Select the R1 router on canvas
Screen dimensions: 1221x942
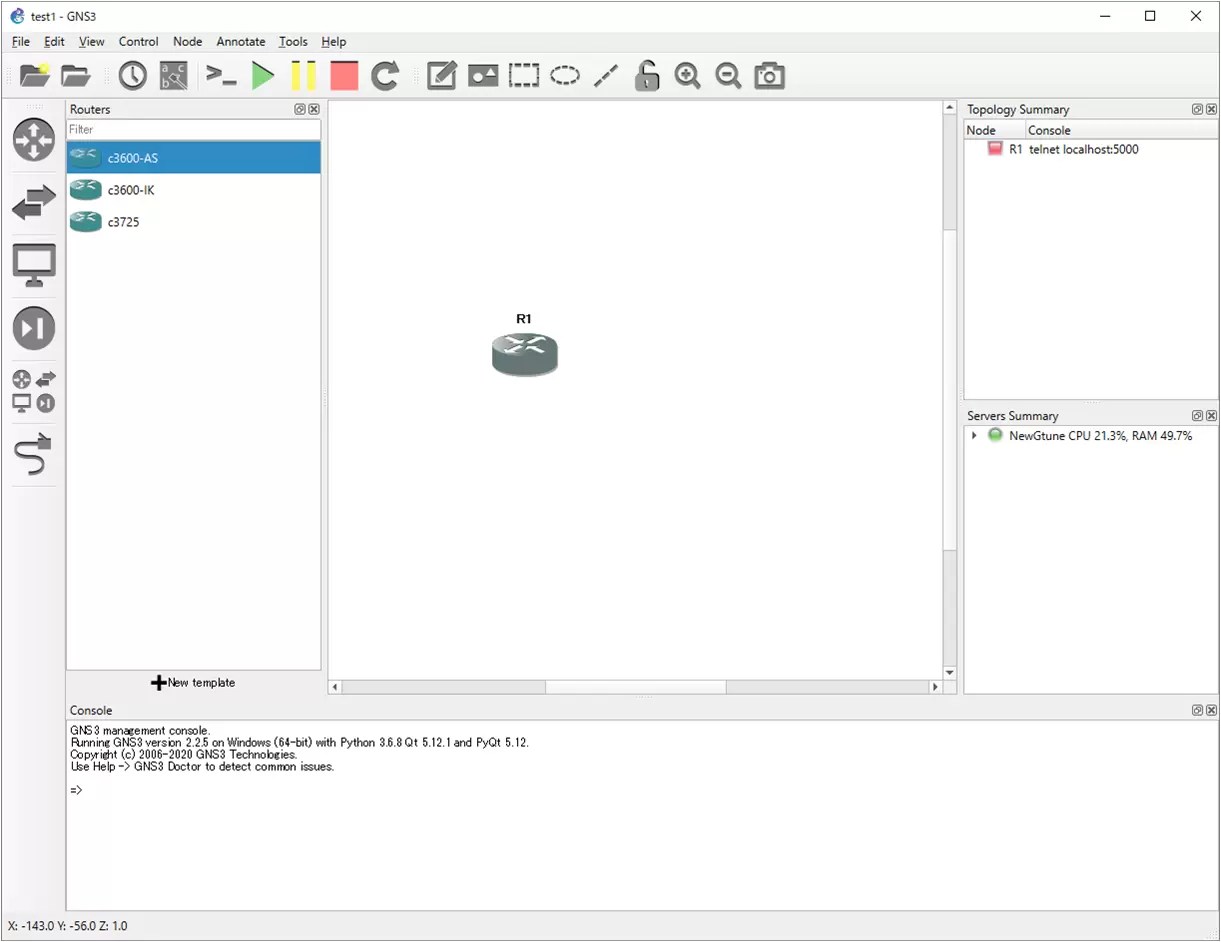click(x=525, y=354)
